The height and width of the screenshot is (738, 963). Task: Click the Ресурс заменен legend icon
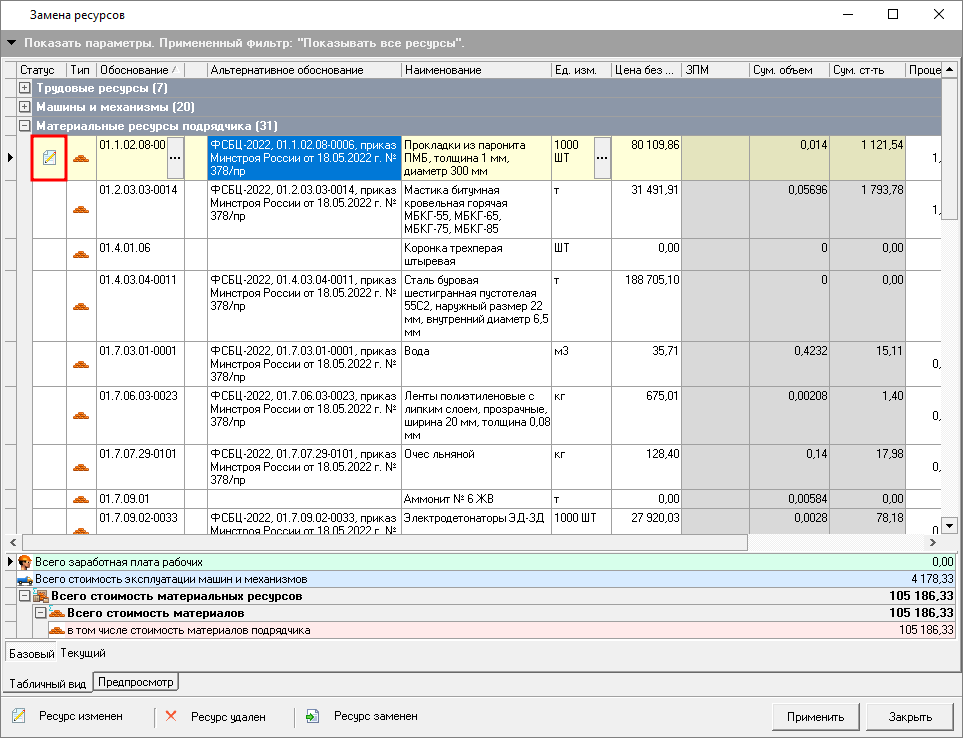click(313, 716)
